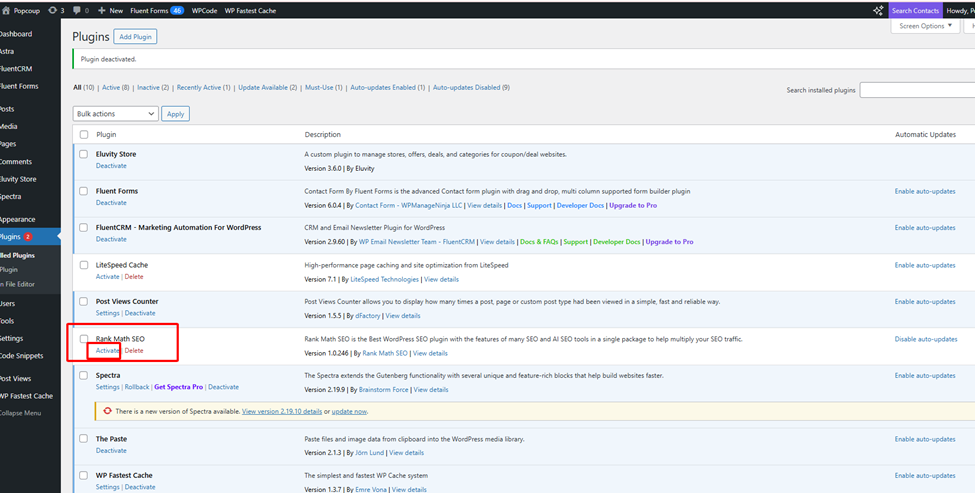Filter plugins by Recently Active (1)
The height and width of the screenshot is (493, 975).
pos(204,88)
